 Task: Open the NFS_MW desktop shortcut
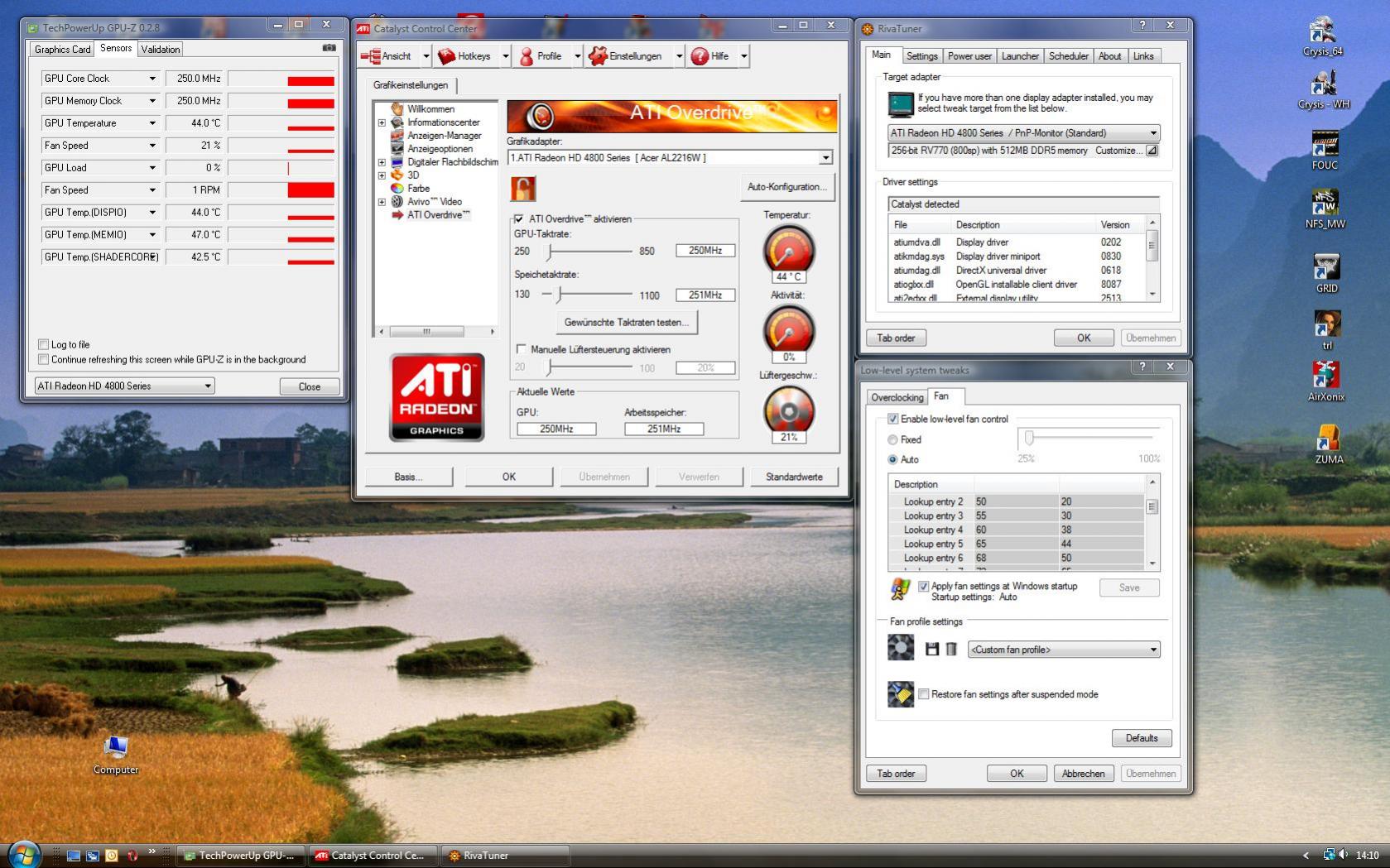(x=1325, y=209)
